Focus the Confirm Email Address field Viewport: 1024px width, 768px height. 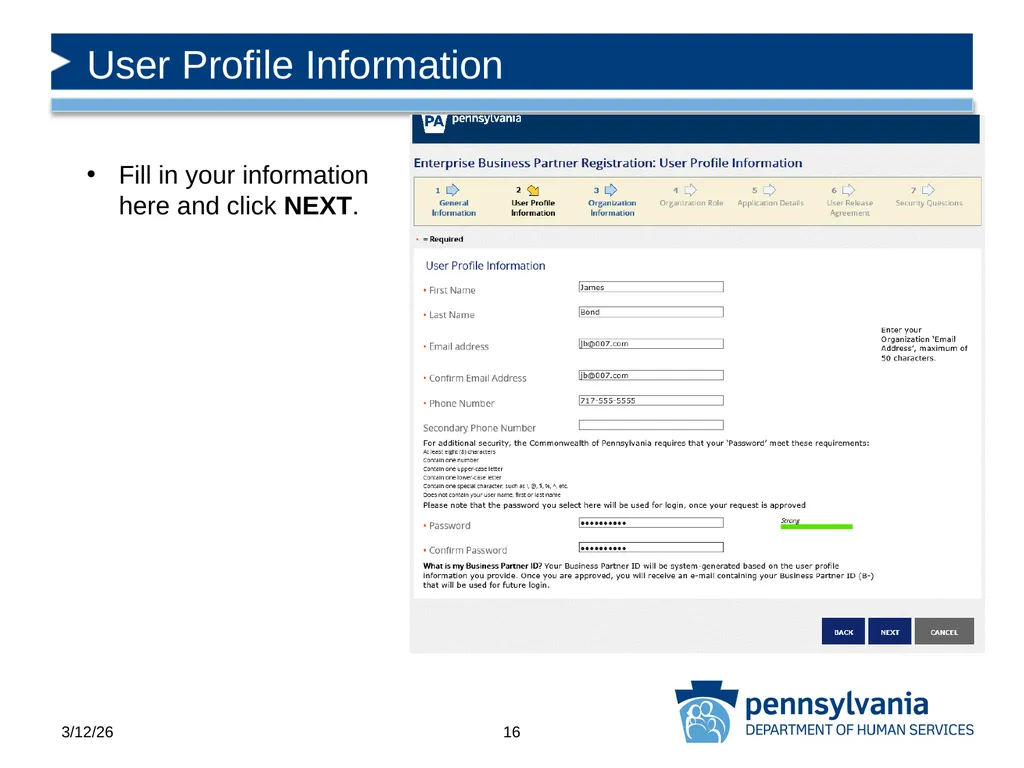[651, 376]
